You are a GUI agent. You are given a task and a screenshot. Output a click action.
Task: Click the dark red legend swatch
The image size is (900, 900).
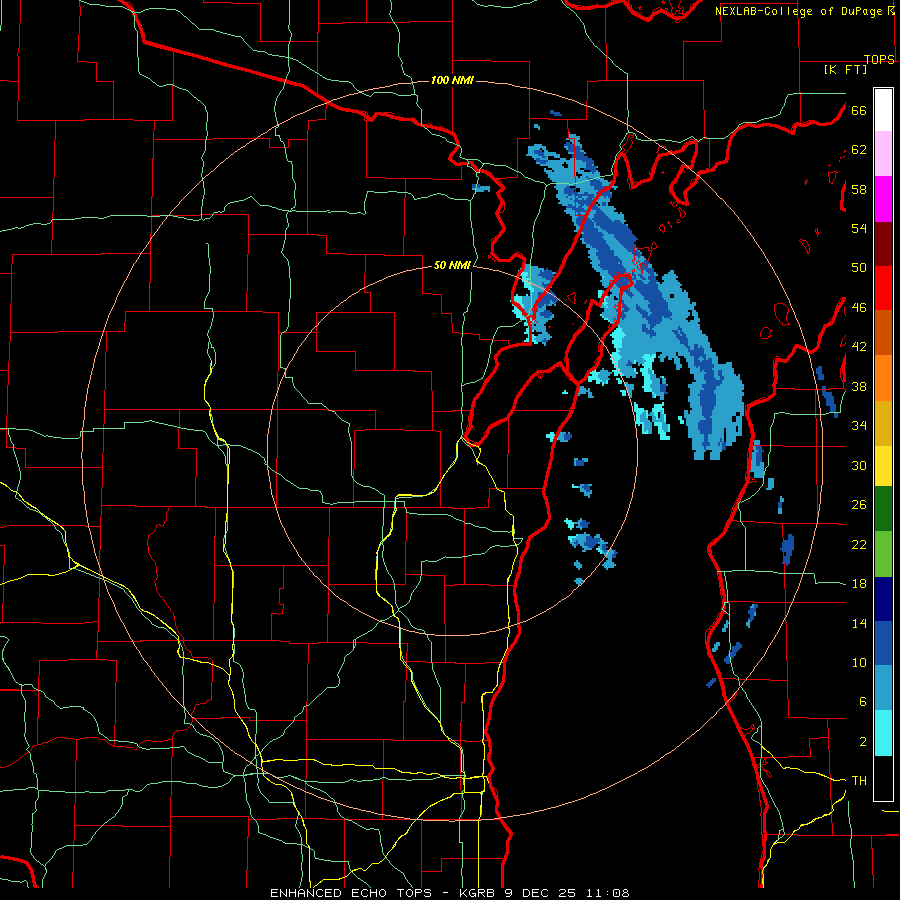pyautogui.click(x=883, y=245)
